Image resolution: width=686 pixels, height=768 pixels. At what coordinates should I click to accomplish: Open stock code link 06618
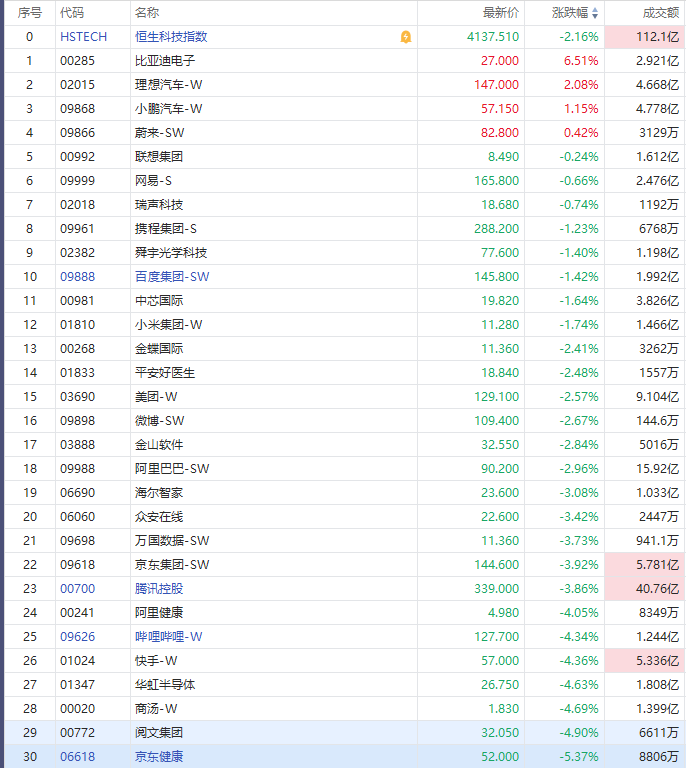[x=77, y=757]
